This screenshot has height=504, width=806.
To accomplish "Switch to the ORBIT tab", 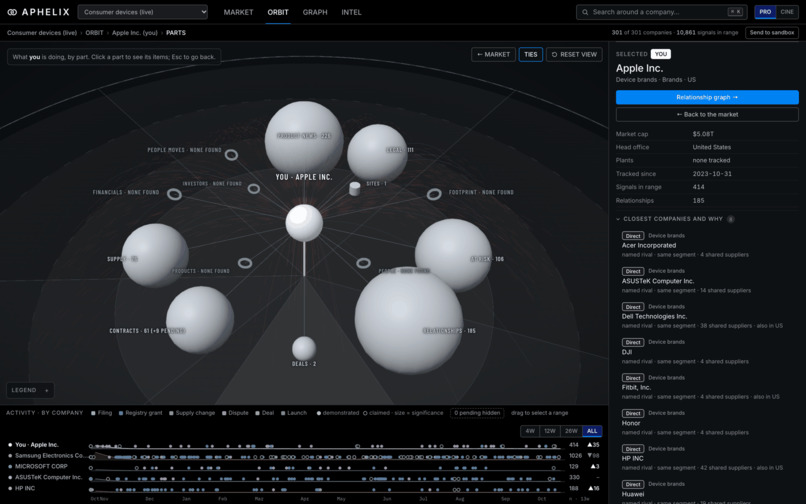I will (278, 12).
